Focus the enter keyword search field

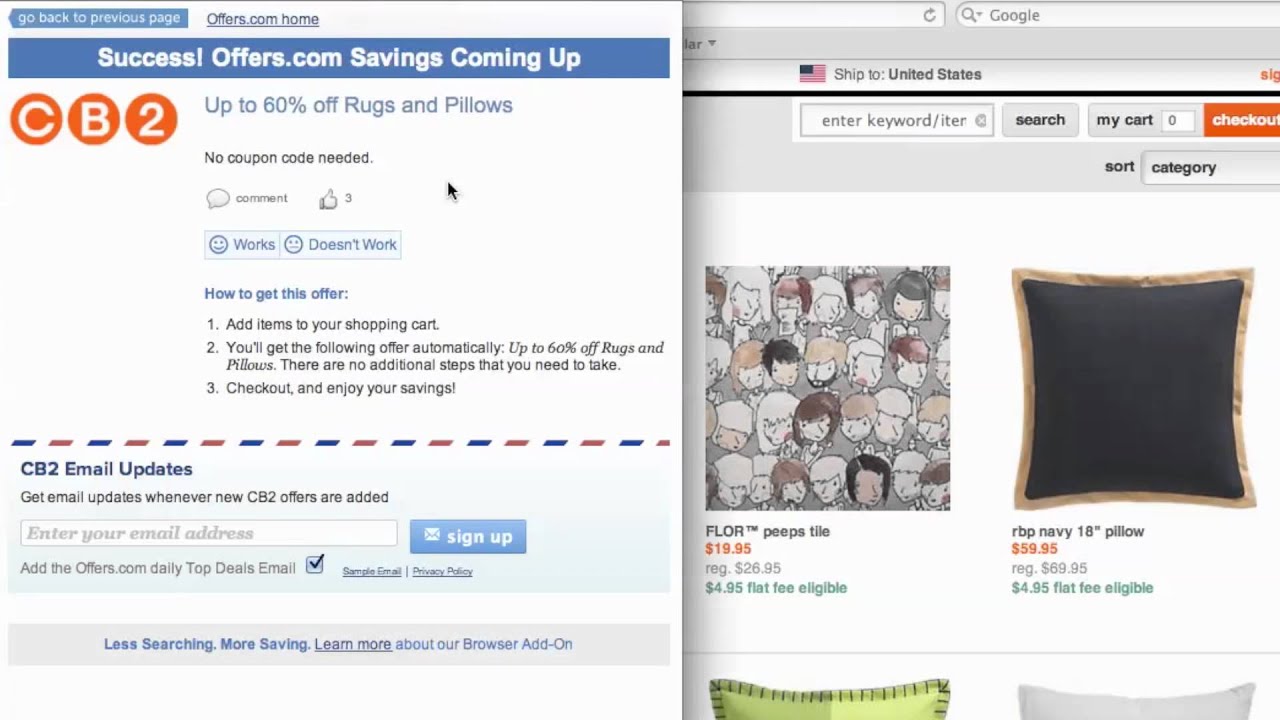[x=896, y=120]
